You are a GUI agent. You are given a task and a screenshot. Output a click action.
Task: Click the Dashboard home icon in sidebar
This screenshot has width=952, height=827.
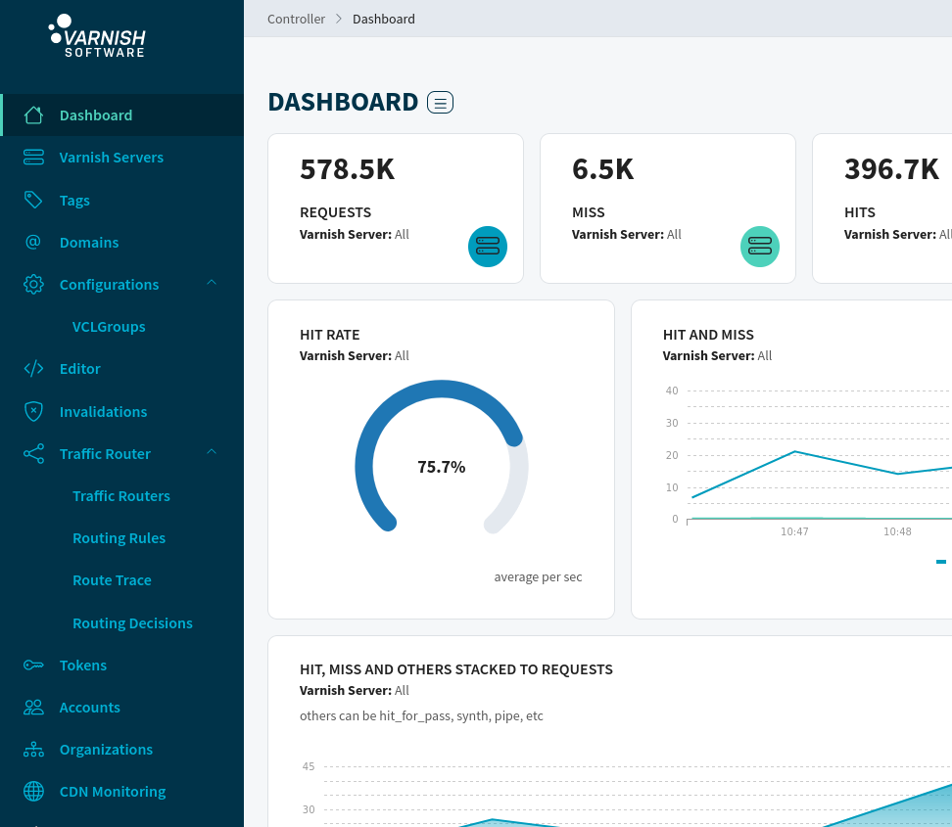pyautogui.click(x=34, y=115)
